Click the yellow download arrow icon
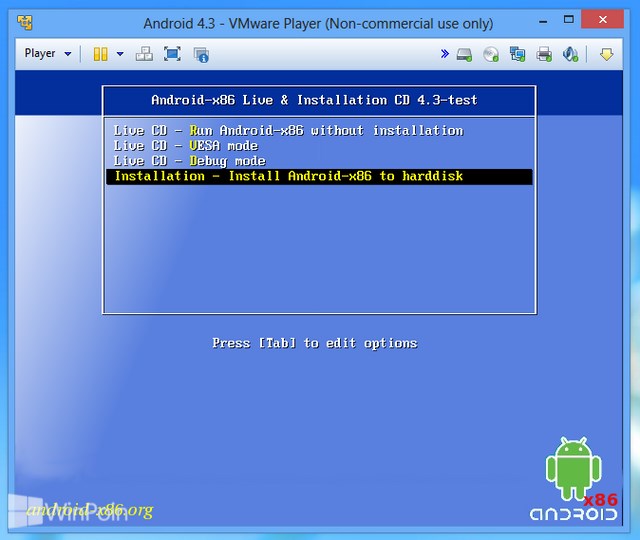 (606, 54)
